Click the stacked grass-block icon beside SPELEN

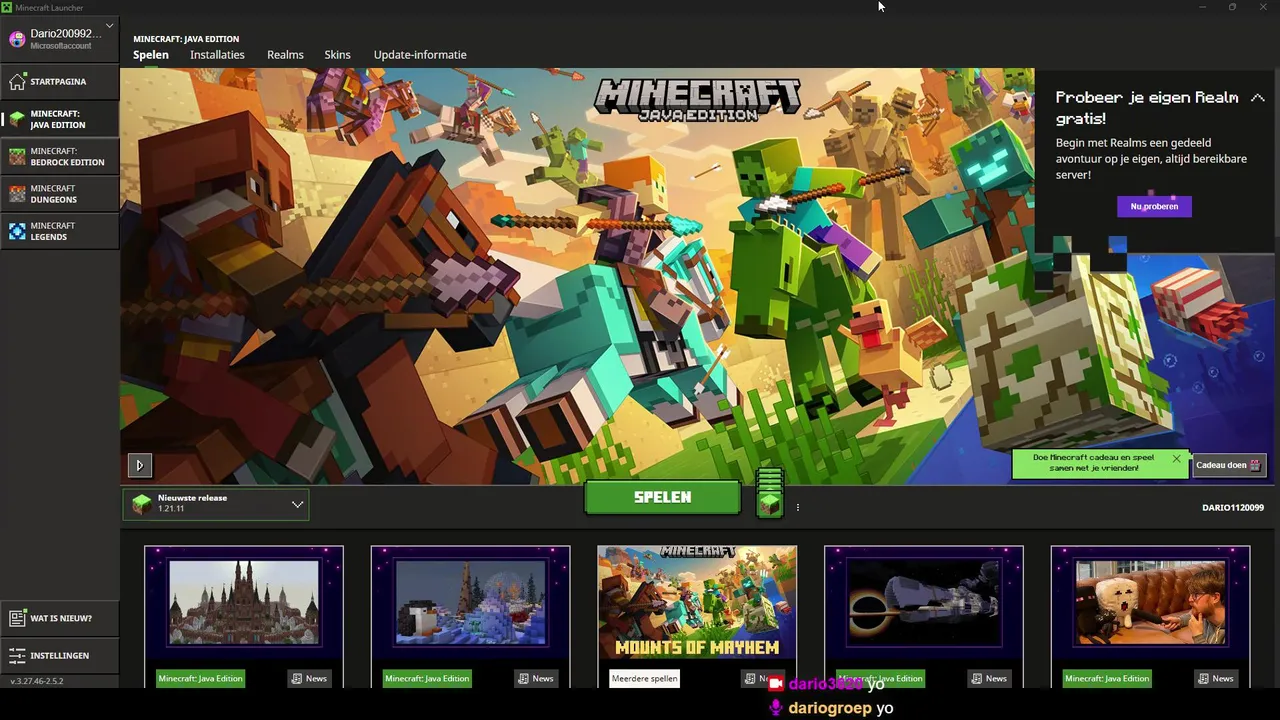pyautogui.click(x=769, y=493)
